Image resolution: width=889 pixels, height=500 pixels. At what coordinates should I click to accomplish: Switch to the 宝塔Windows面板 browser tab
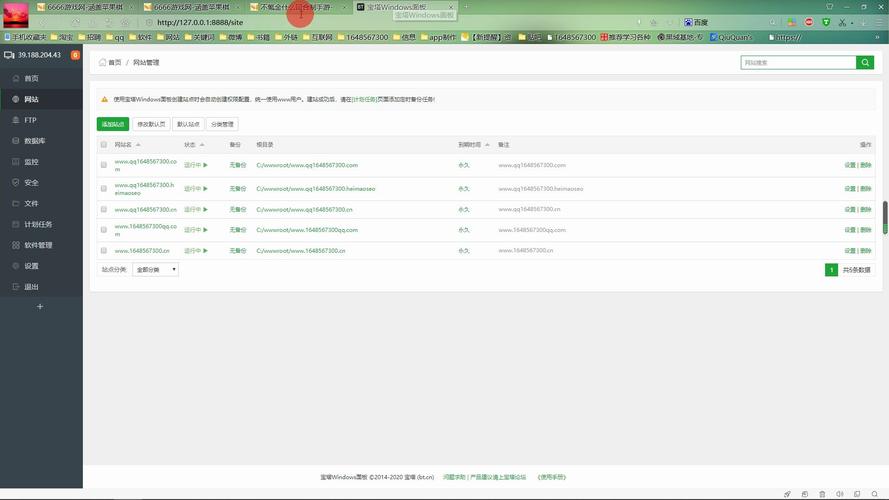point(404,7)
